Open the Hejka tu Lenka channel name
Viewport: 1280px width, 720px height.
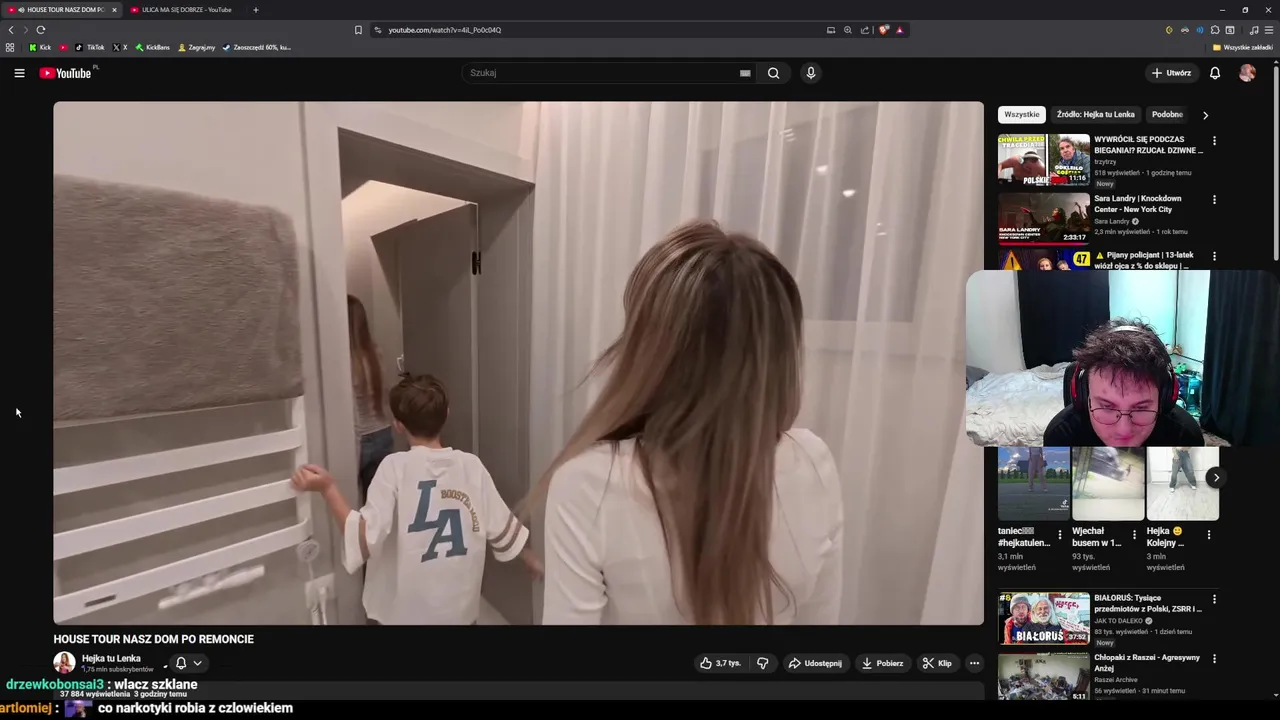pyautogui.click(x=111, y=659)
